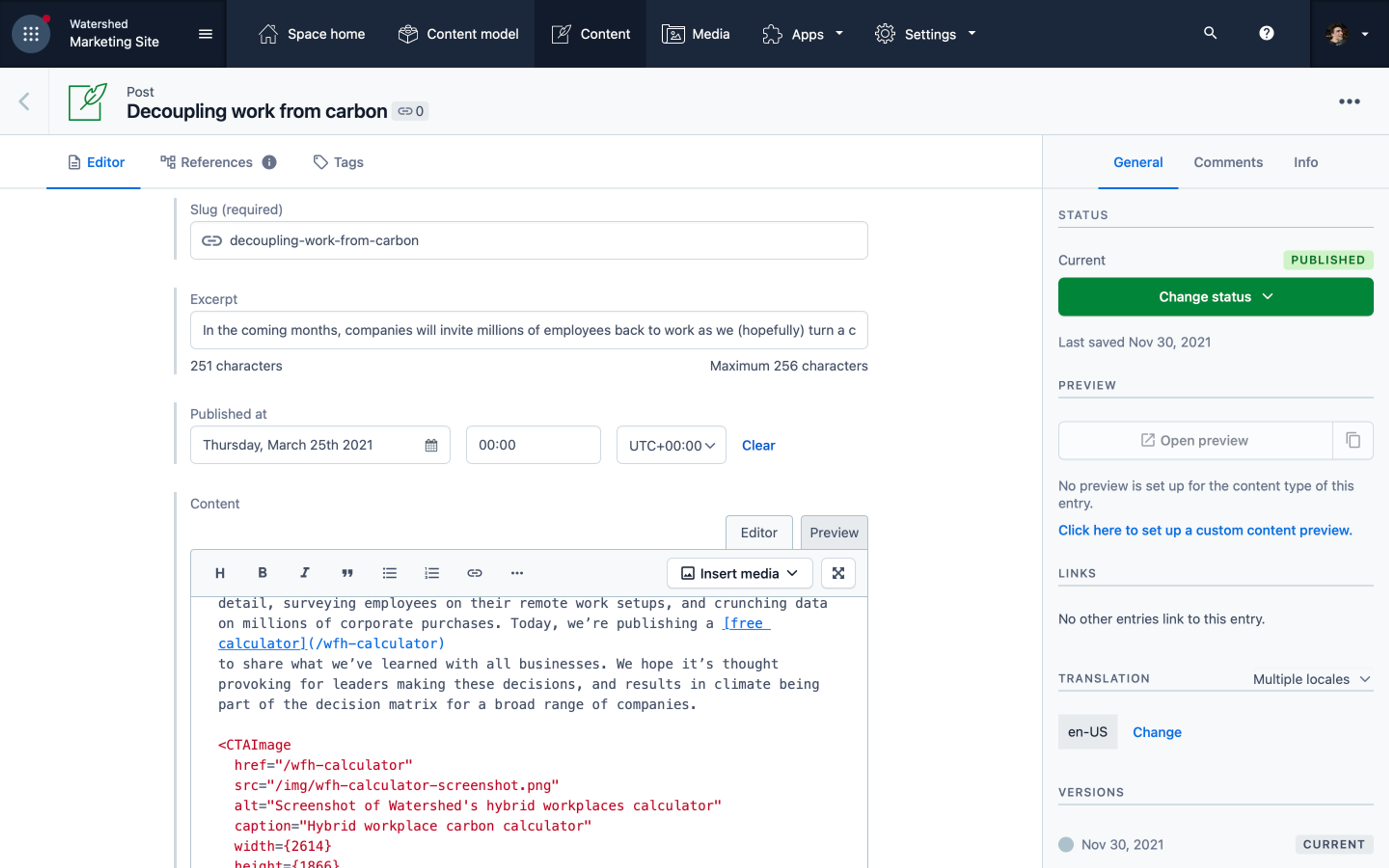Open the References tab
The width and height of the screenshot is (1389, 868).
216,162
